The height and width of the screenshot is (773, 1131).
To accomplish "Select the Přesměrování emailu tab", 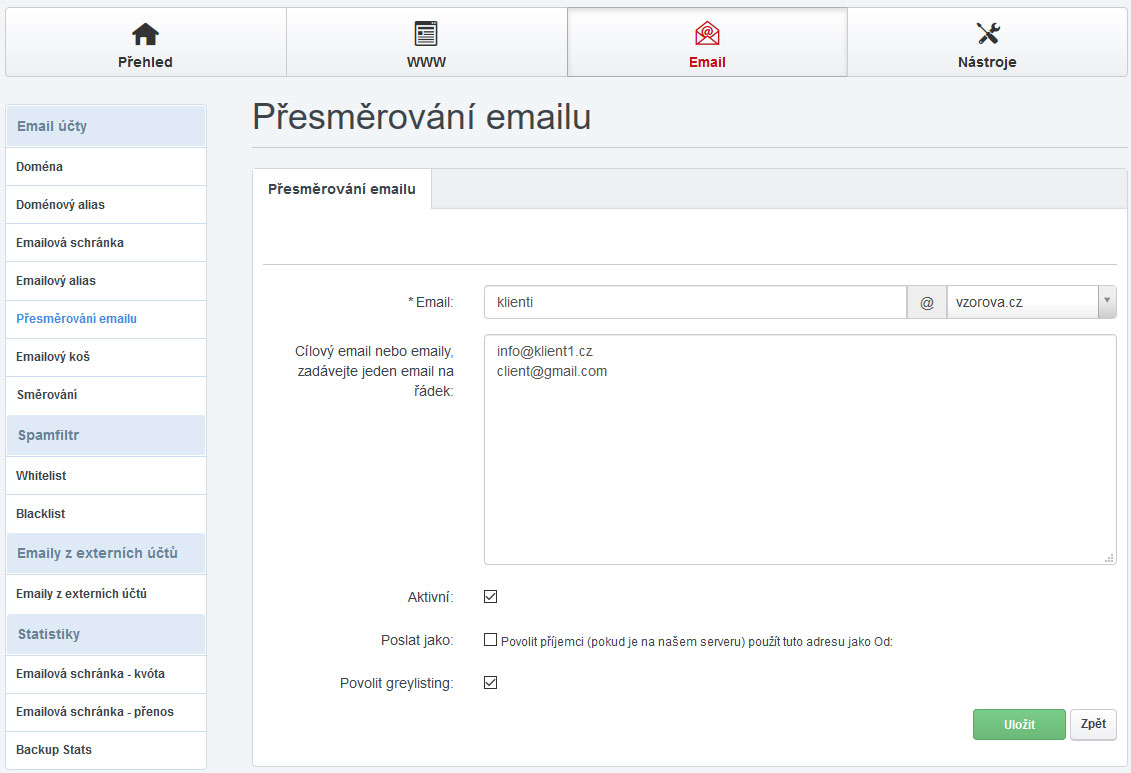I will click(x=342, y=189).
